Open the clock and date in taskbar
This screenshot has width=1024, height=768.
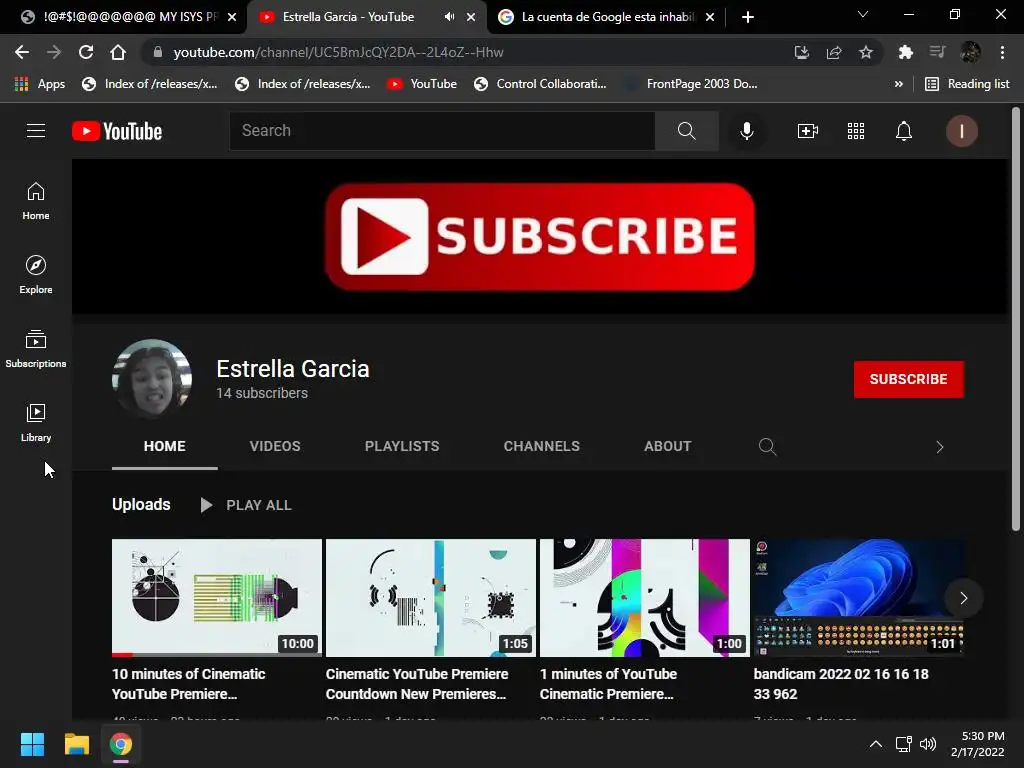978,744
